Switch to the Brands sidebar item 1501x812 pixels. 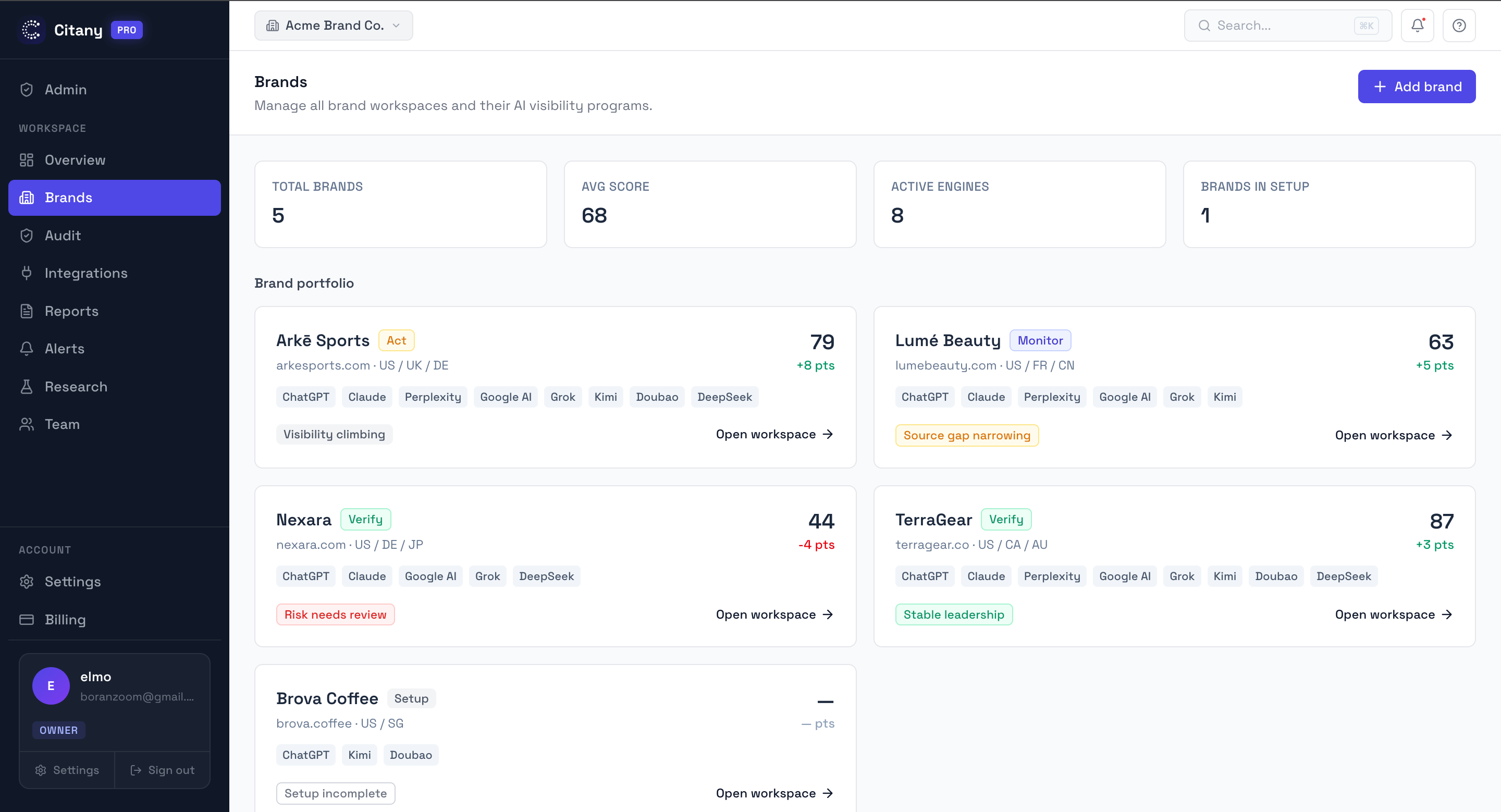point(68,197)
